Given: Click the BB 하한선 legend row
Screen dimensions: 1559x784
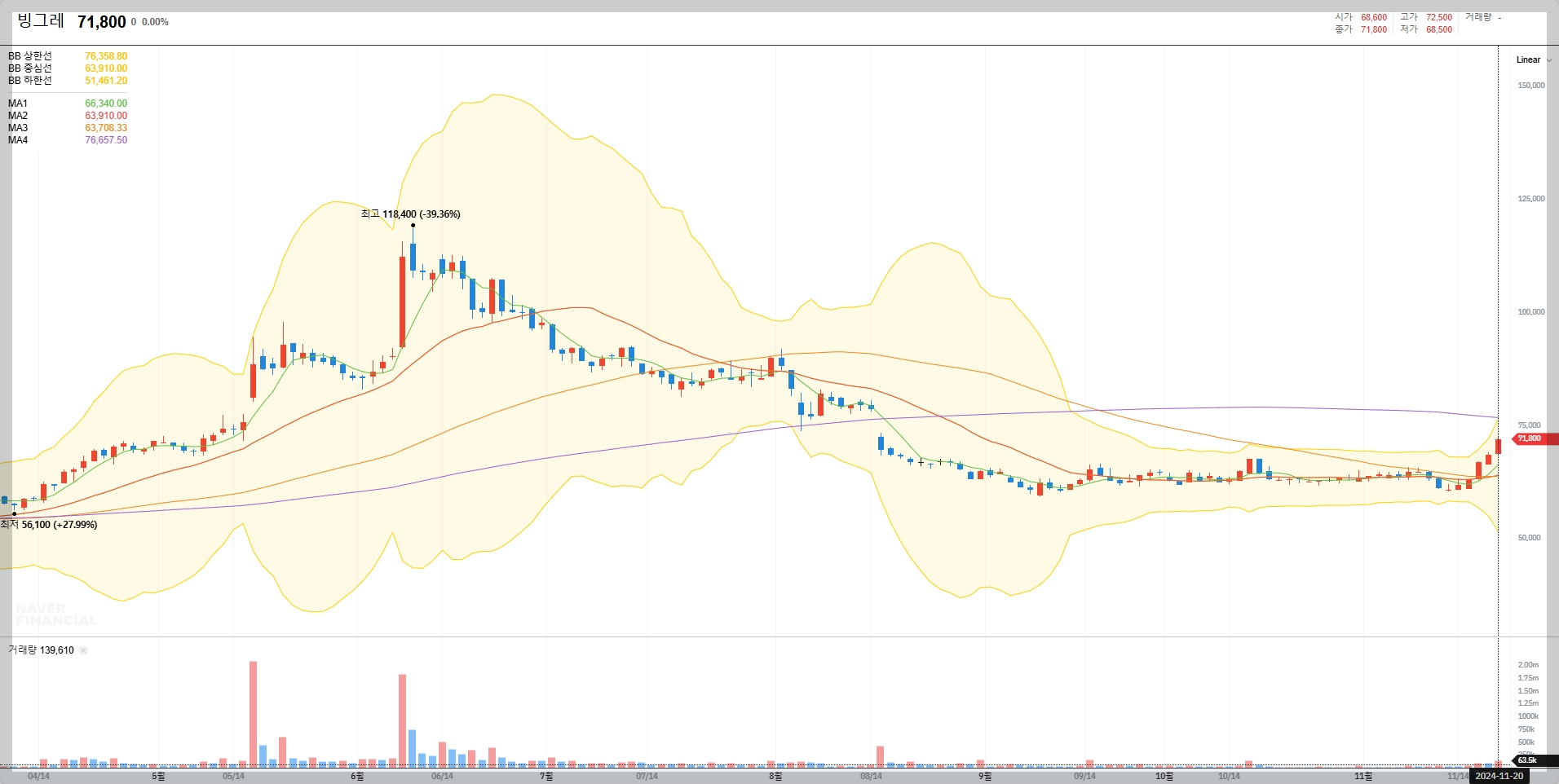Looking at the screenshot, I should (x=68, y=81).
